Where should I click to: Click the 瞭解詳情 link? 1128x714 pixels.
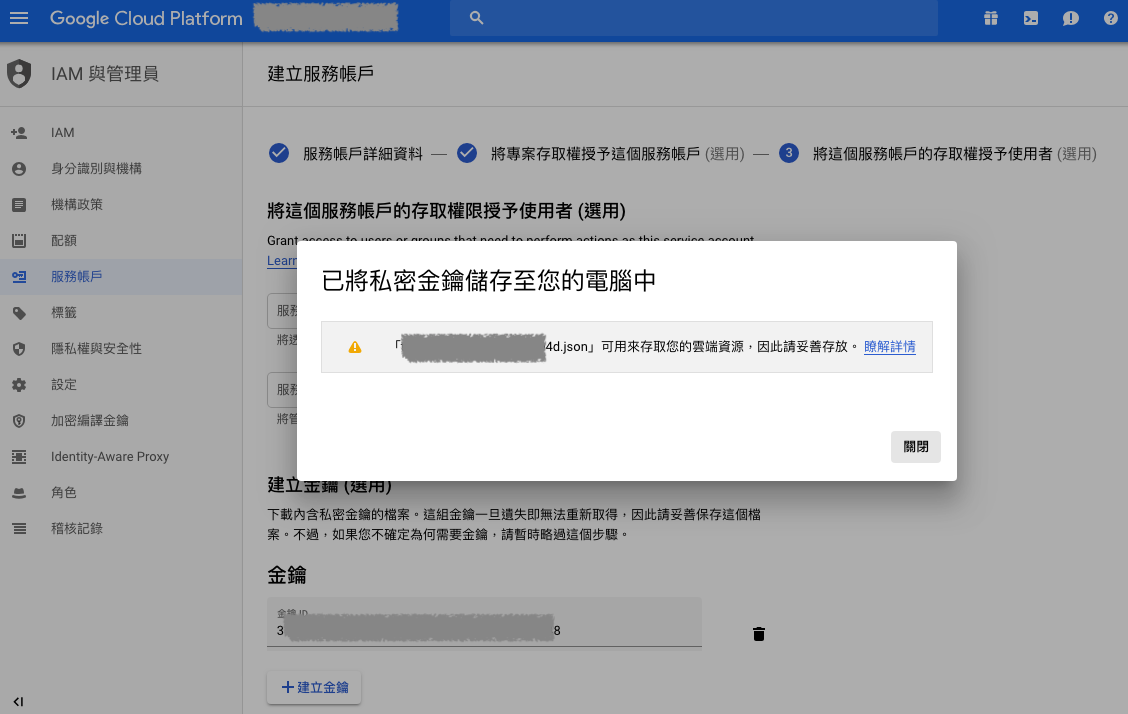(889, 347)
